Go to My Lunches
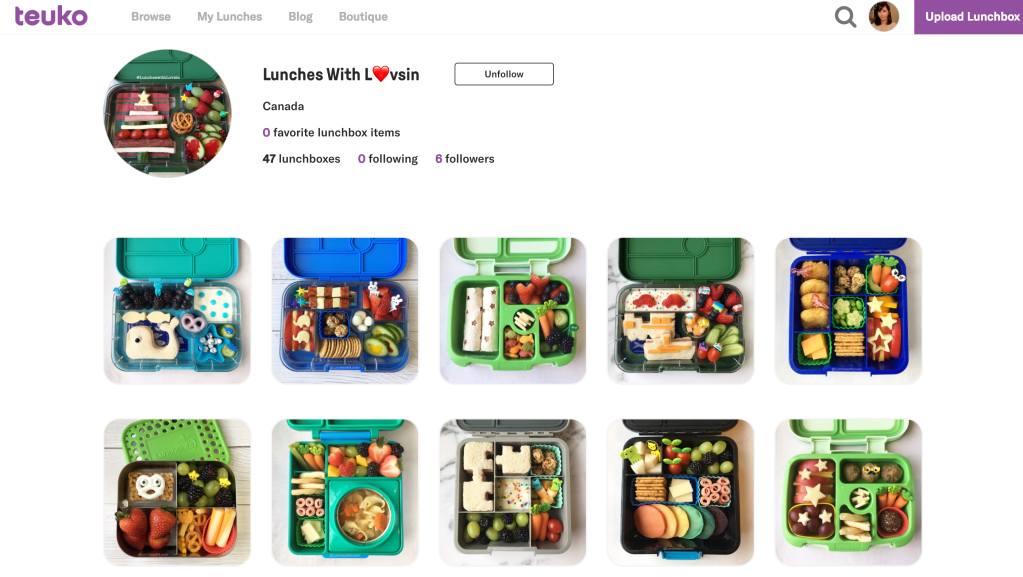This screenshot has width=1023, height=577. pos(230,17)
